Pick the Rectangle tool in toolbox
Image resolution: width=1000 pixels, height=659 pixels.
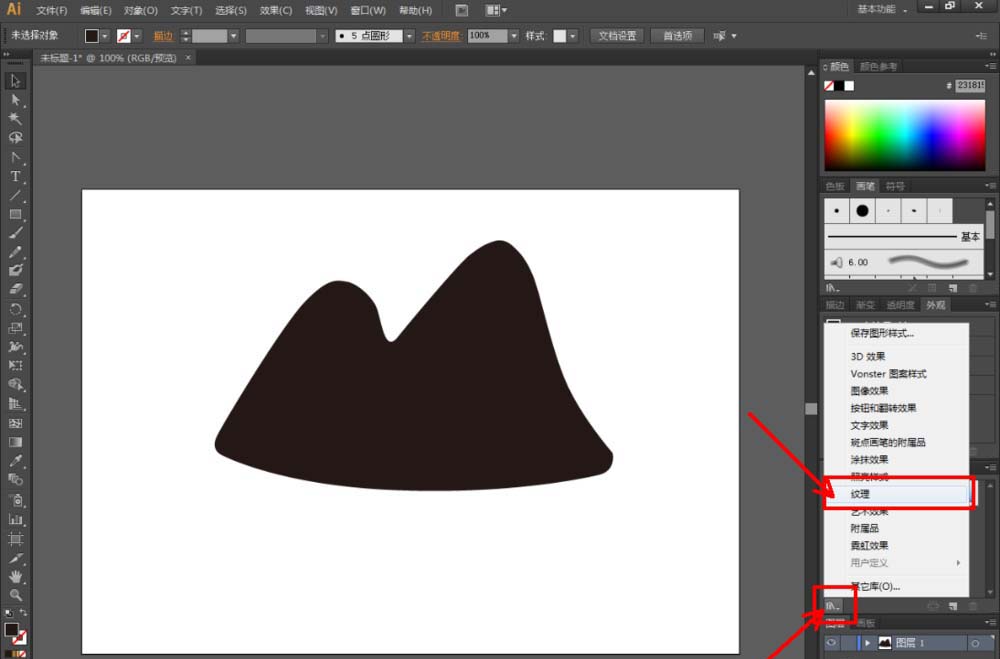[15, 214]
